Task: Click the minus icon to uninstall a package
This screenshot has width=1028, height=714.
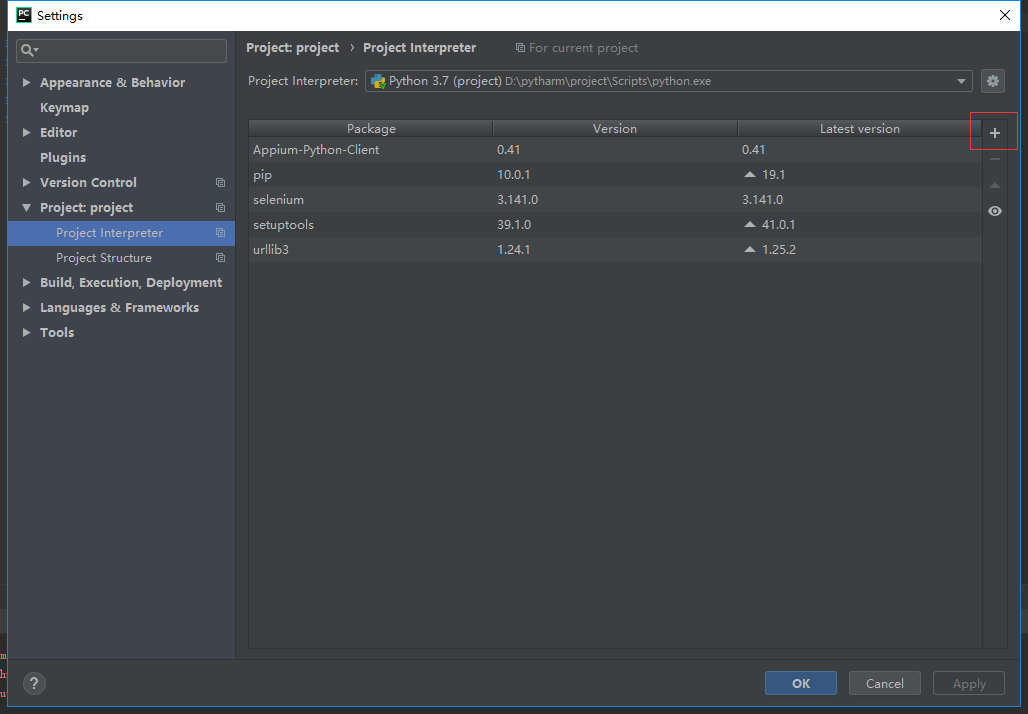Action: [993, 160]
